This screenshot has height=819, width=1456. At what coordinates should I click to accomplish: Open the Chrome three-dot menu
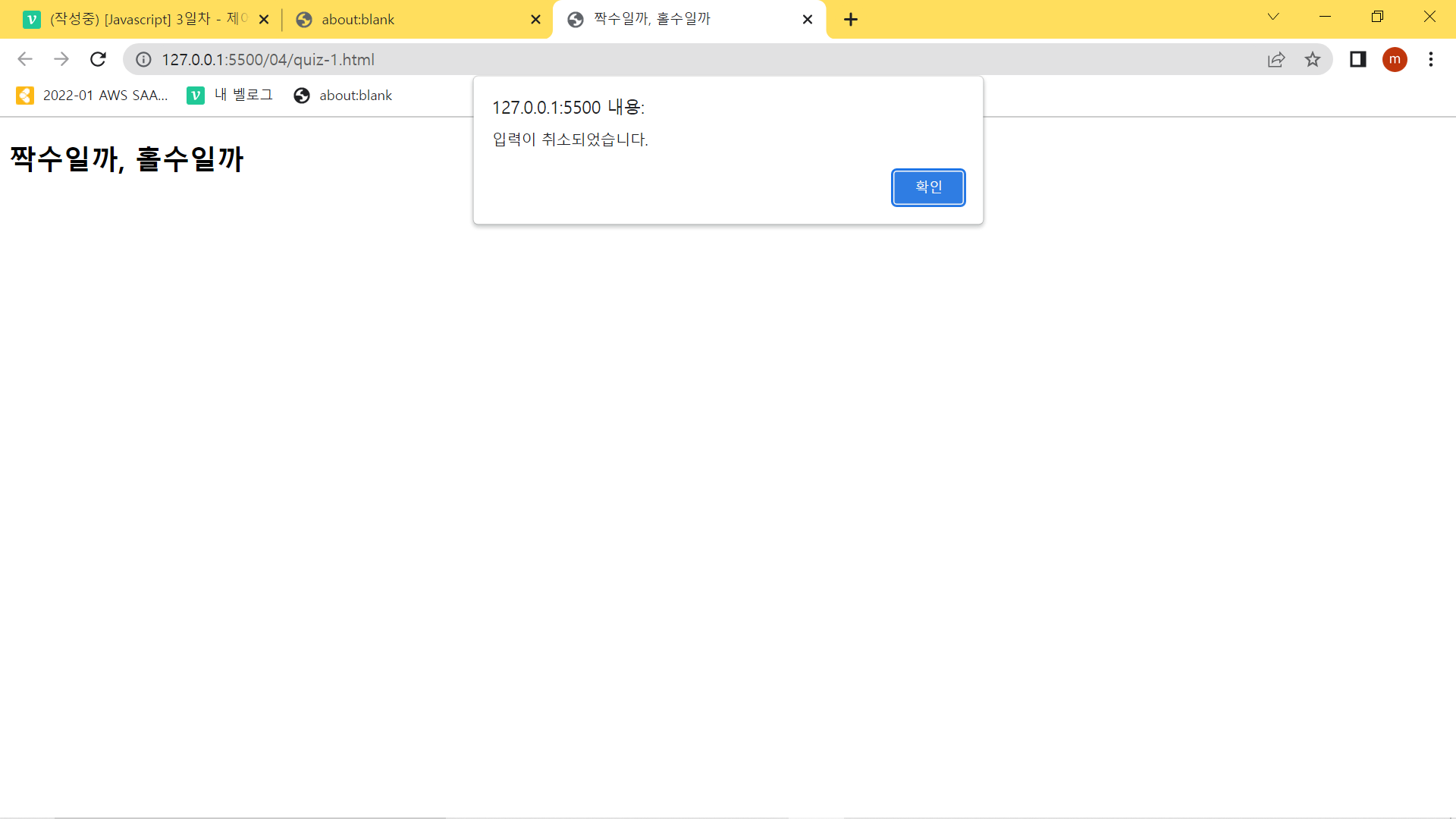[x=1430, y=59]
